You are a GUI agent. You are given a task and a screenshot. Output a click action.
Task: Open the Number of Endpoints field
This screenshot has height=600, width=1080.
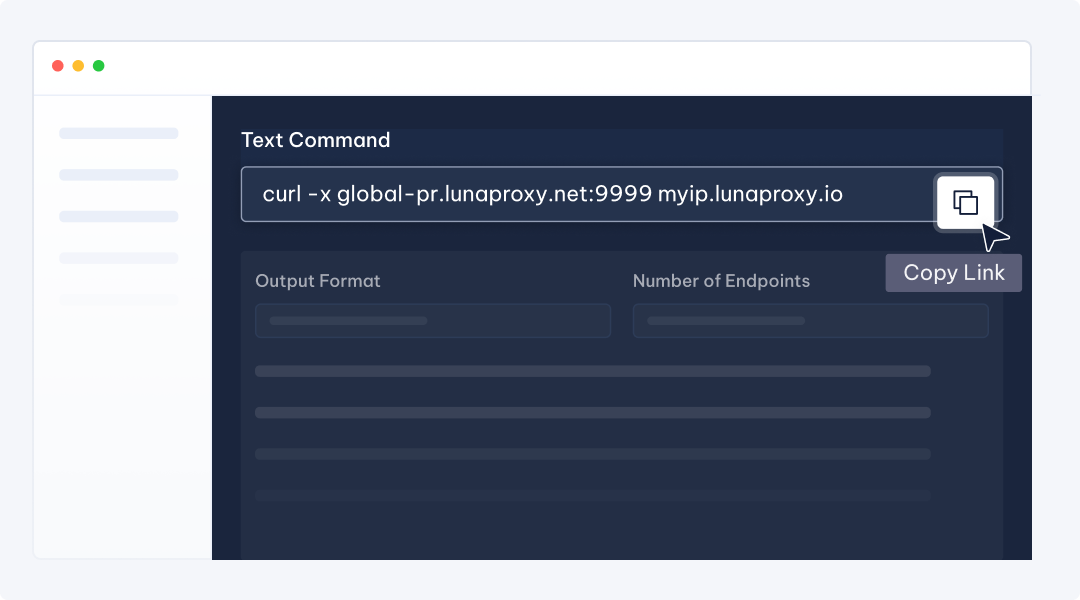[x=810, y=321]
